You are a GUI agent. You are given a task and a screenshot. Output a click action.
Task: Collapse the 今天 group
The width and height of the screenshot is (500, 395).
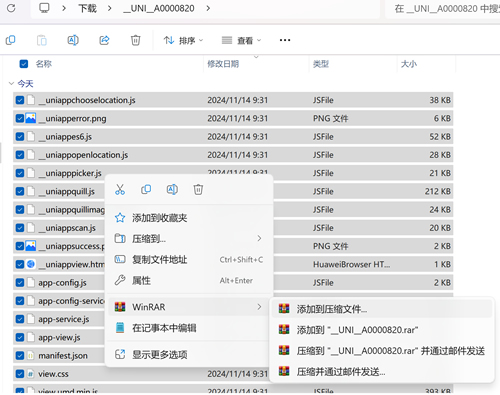coord(11,83)
